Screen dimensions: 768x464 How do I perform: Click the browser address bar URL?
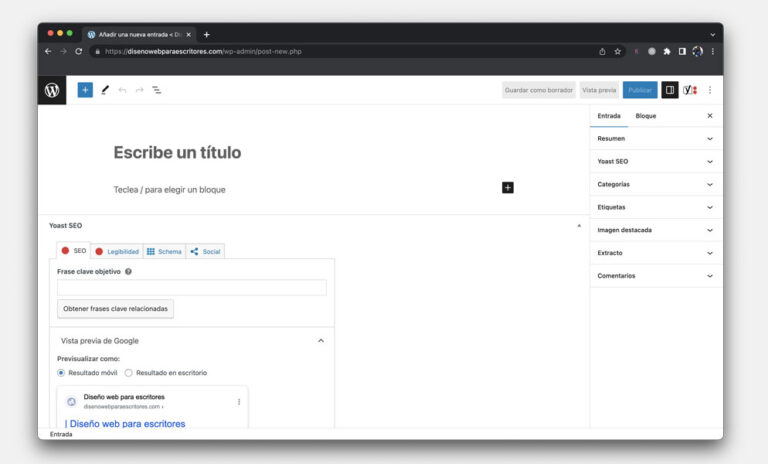pos(203,51)
